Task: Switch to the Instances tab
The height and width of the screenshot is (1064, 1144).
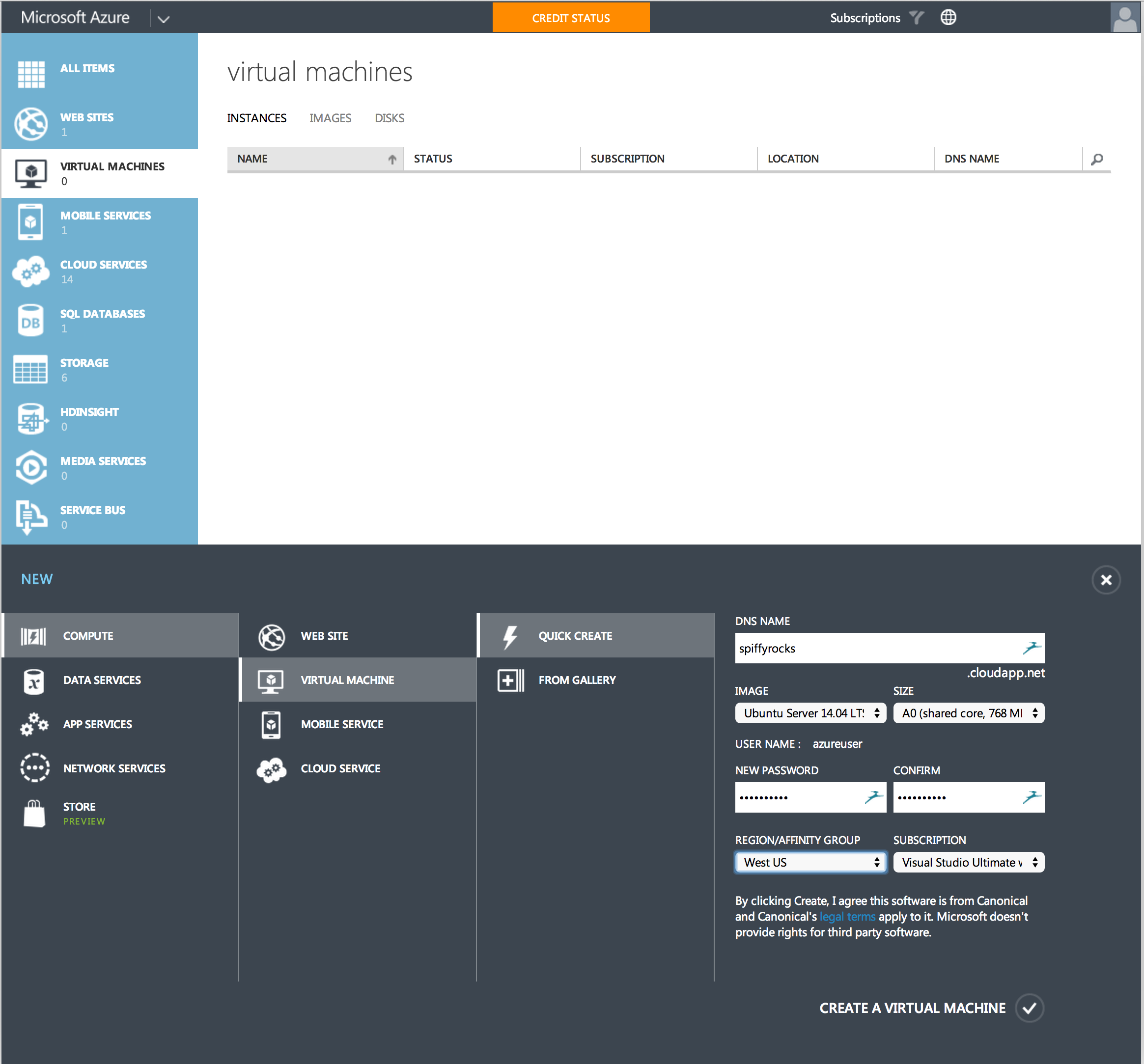Action: tap(257, 118)
